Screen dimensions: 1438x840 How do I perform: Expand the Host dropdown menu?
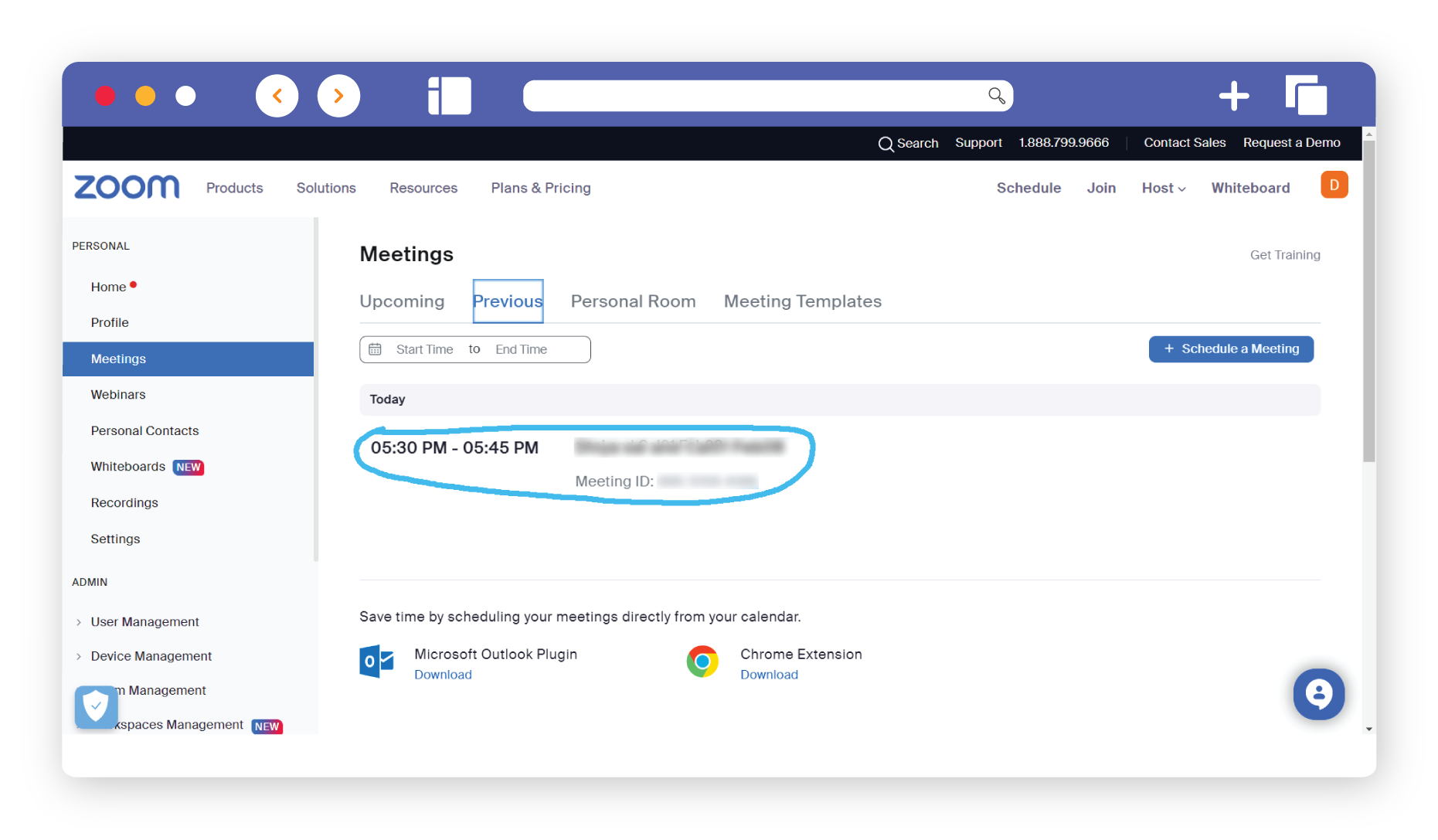click(1163, 188)
